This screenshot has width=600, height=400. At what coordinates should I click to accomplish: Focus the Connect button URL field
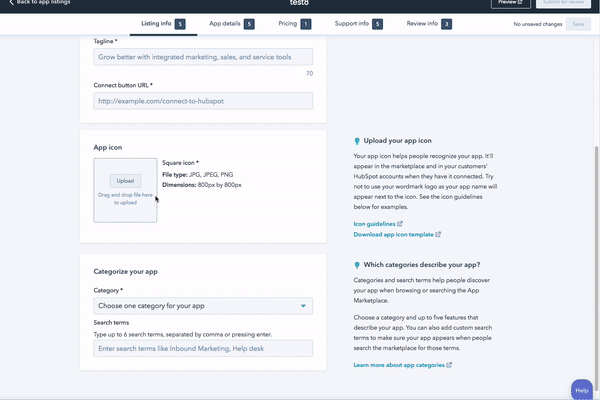tap(203, 101)
